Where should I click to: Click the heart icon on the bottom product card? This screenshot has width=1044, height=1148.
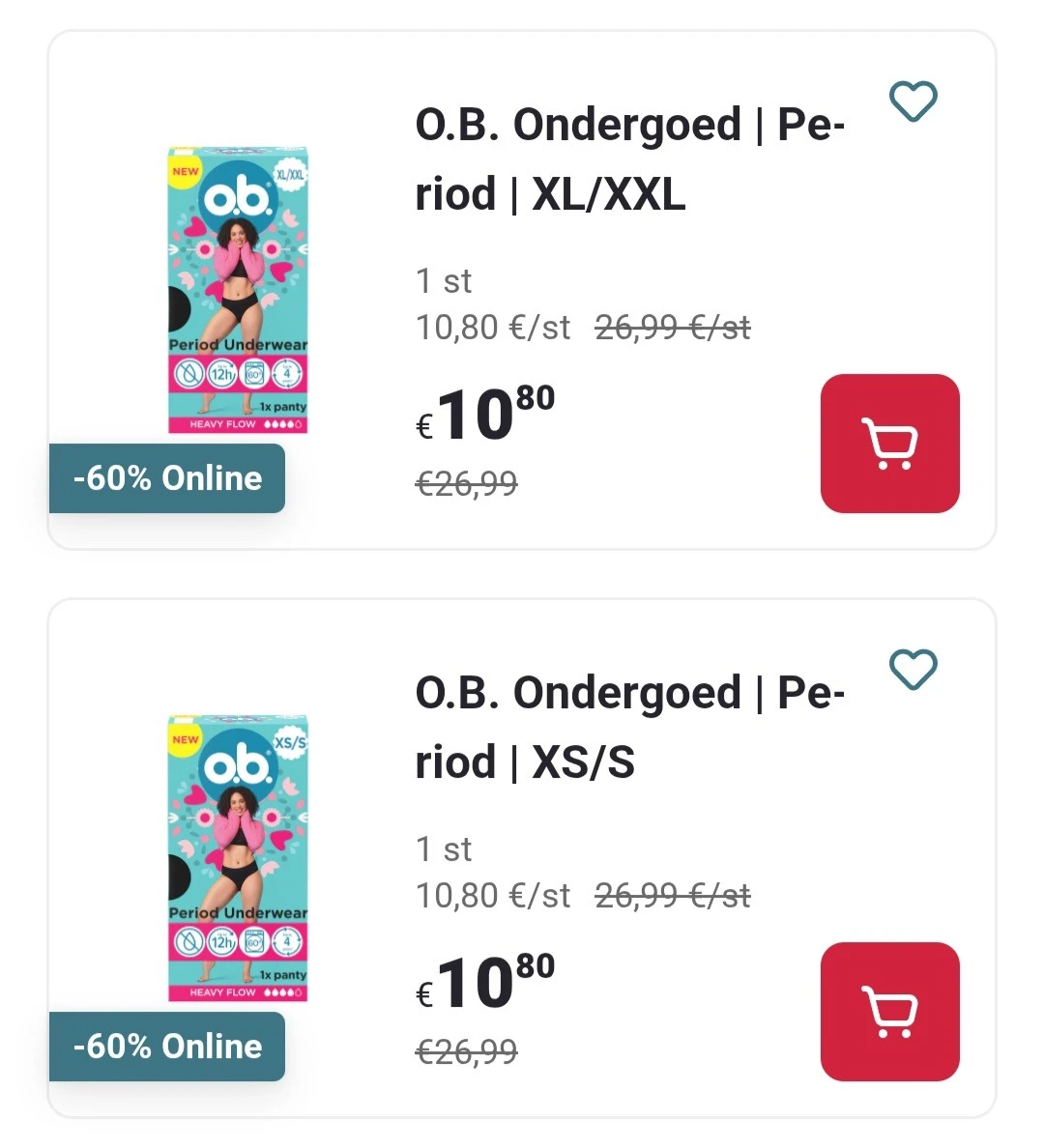[912, 669]
